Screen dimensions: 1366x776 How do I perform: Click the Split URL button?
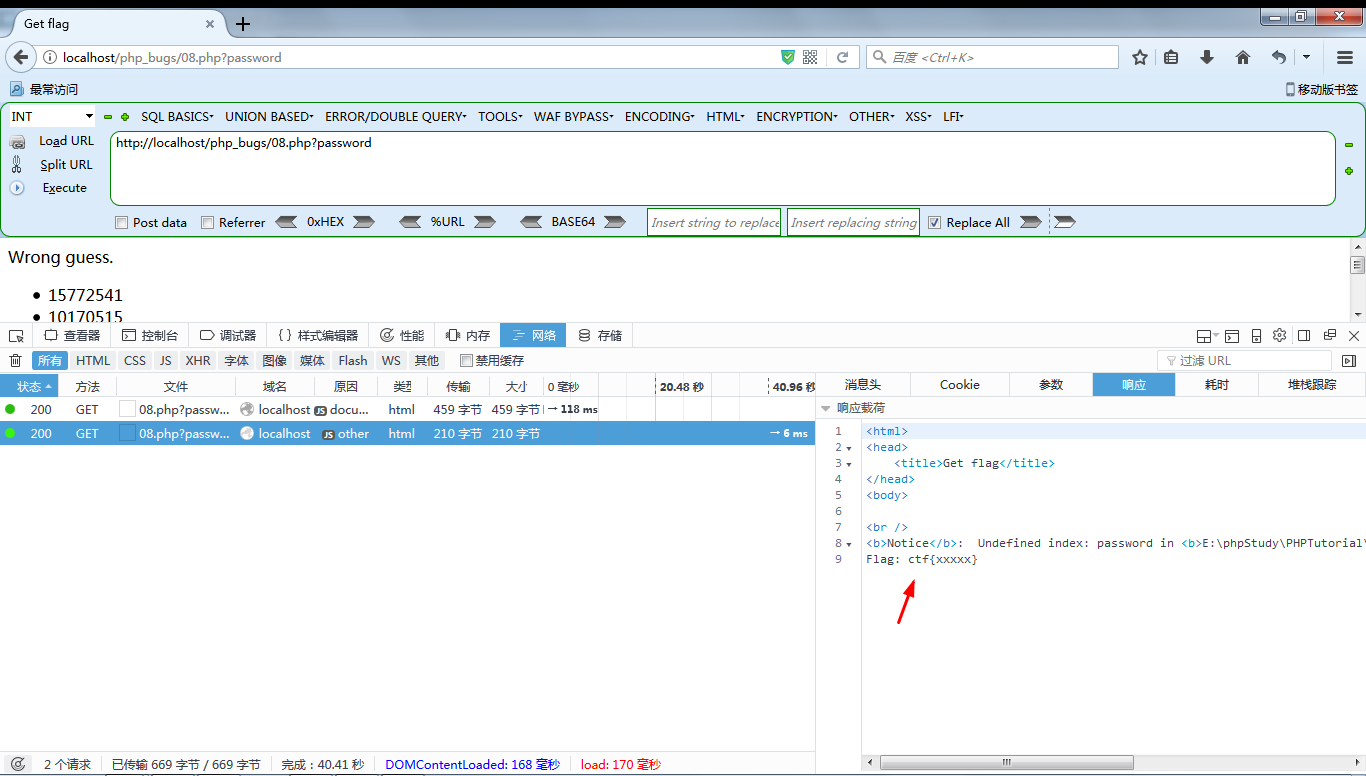[66, 165]
